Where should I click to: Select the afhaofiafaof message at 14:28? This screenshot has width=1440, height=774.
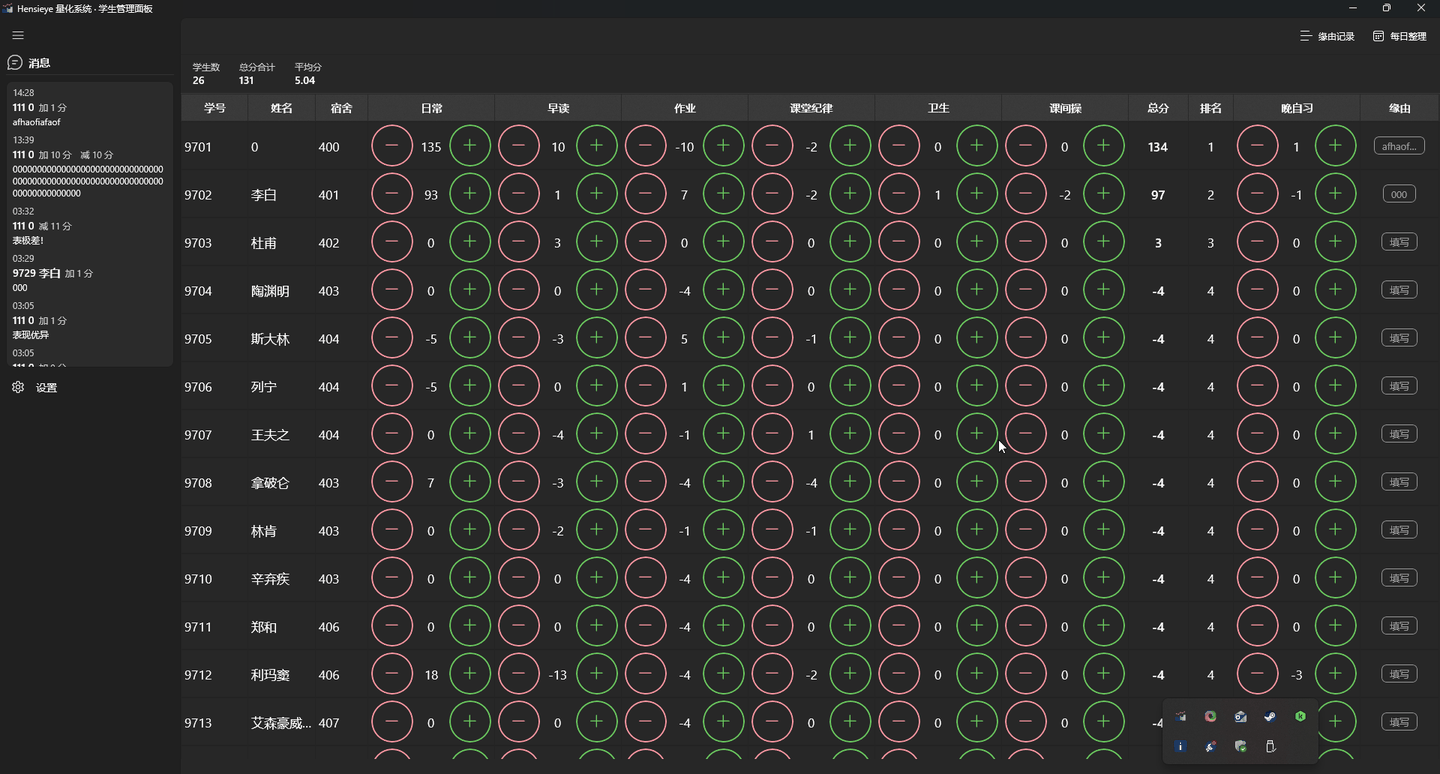click(x=88, y=107)
